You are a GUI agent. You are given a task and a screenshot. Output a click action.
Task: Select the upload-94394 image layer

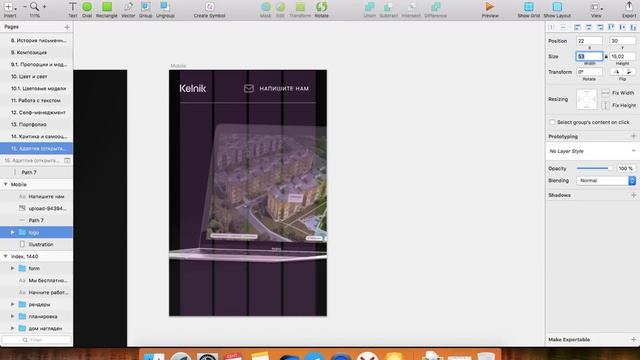pyautogui.click(x=36, y=208)
